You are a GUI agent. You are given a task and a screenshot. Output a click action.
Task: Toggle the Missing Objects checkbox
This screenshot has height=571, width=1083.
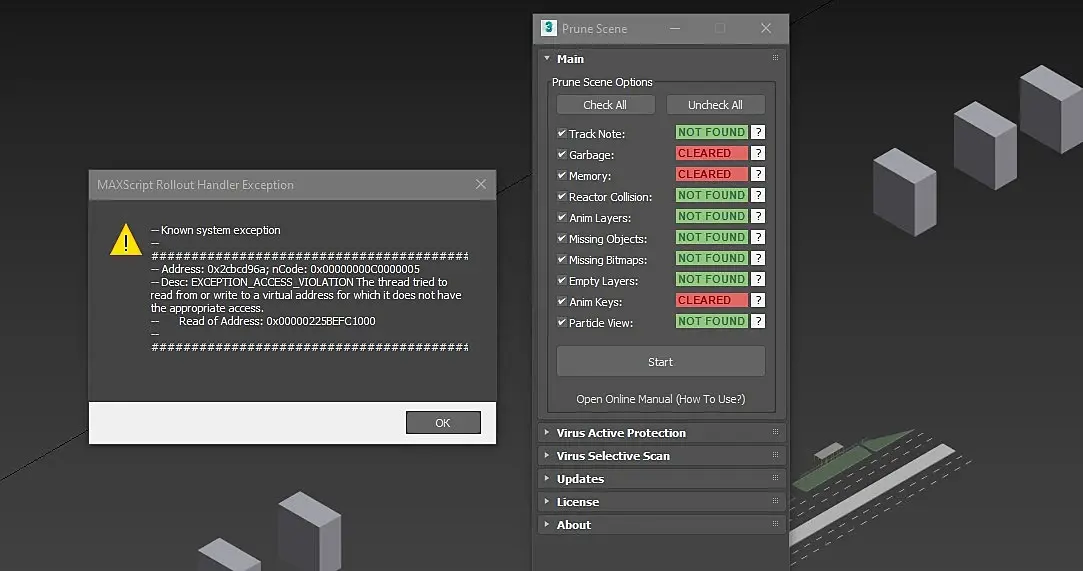click(562, 238)
